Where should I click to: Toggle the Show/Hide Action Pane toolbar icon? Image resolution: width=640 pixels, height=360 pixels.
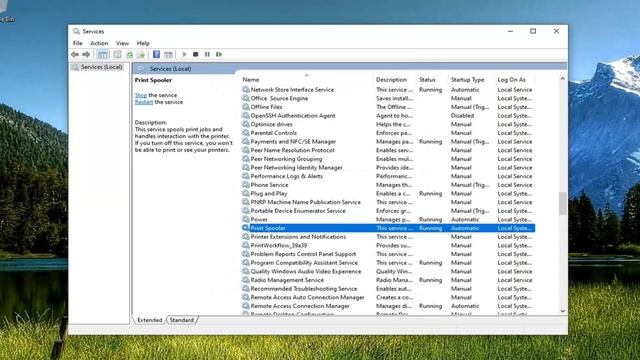pyautogui.click(x=168, y=54)
